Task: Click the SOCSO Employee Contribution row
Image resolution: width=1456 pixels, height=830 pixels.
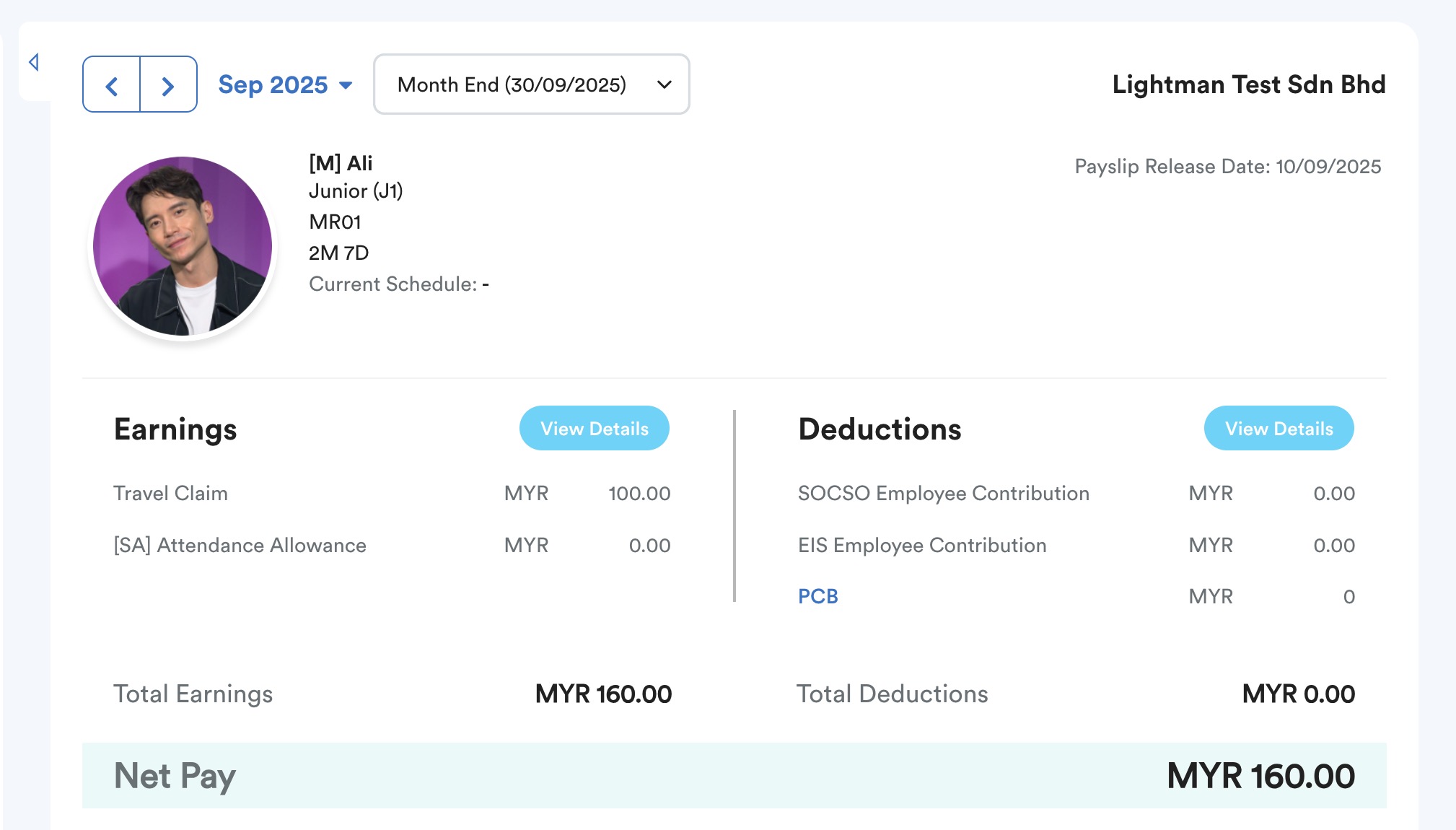Action: [943, 493]
